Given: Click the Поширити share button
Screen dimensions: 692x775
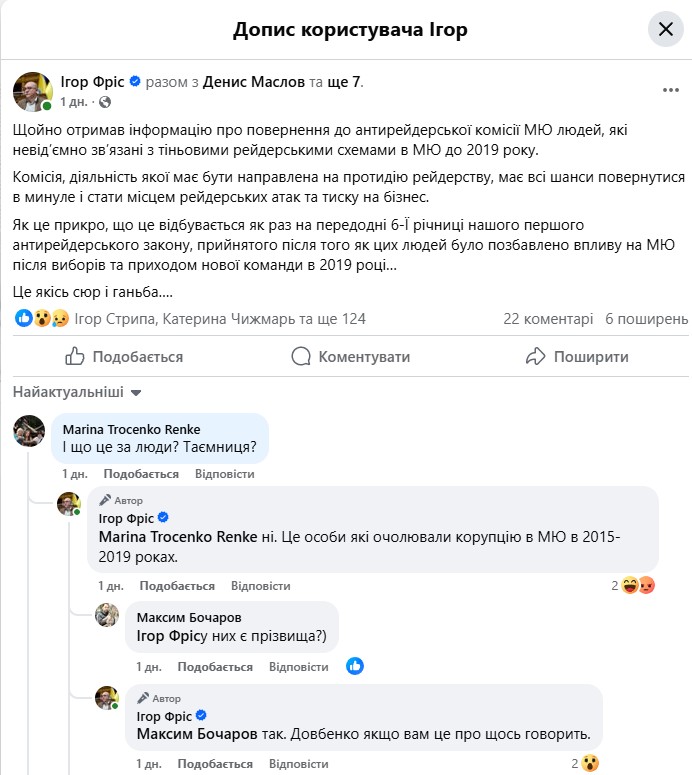Looking at the screenshot, I should [577, 356].
